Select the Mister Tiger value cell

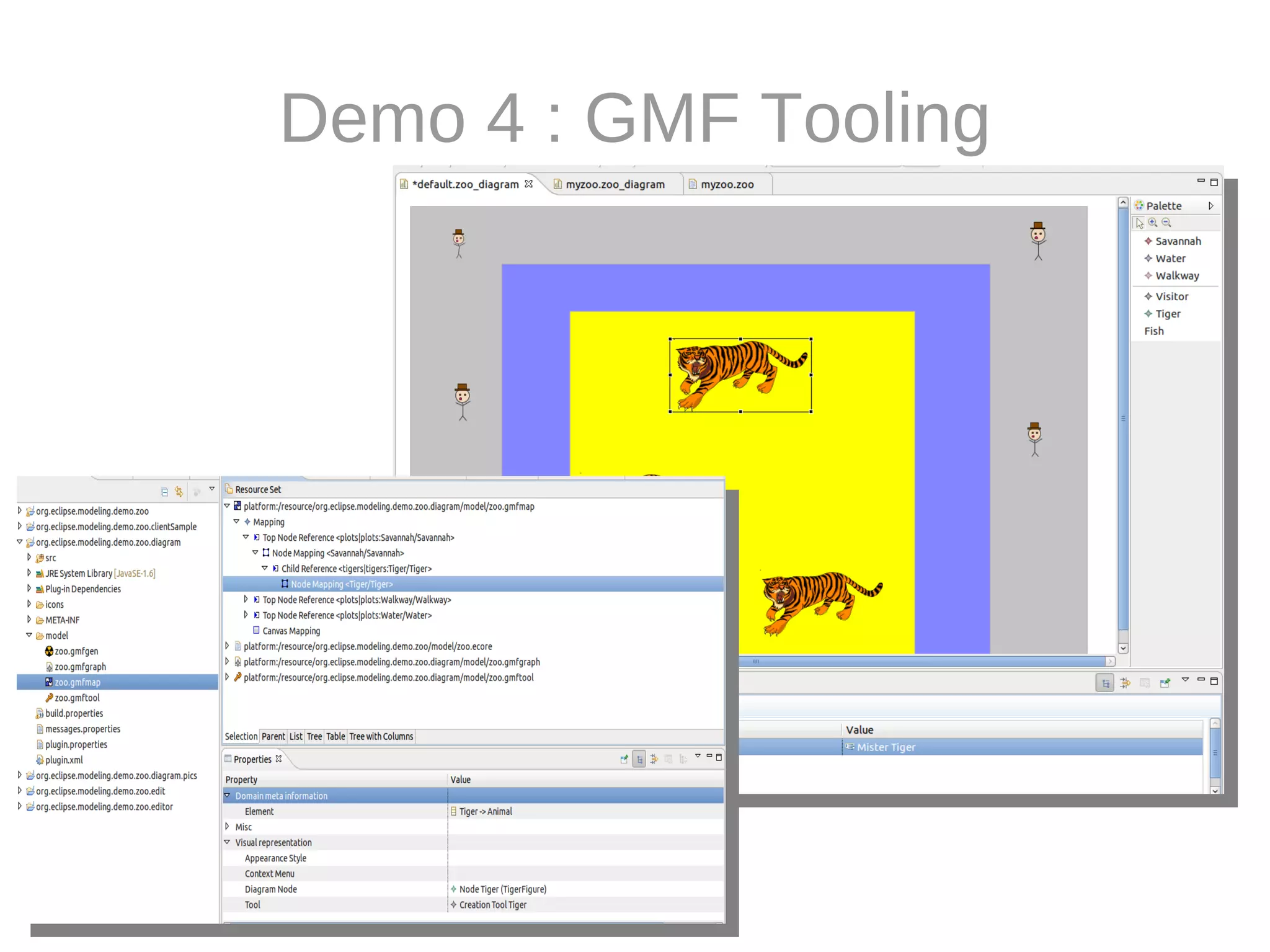[x=1022, y=747]
